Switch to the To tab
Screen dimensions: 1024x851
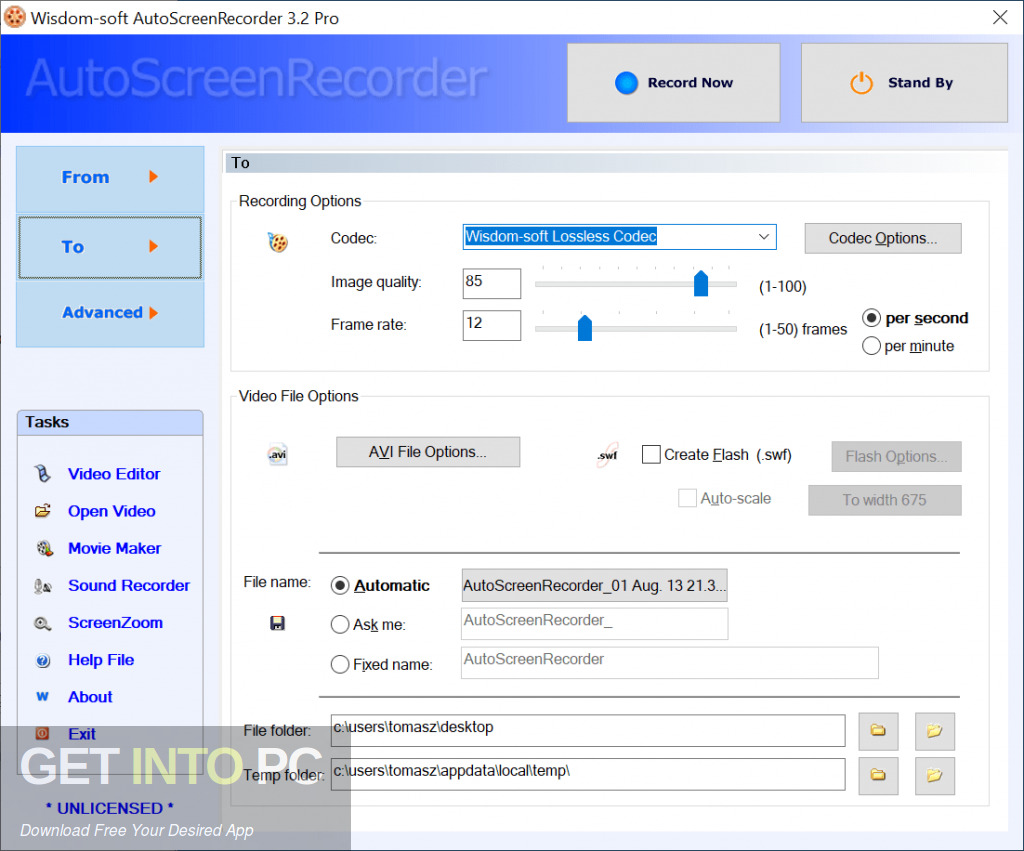click(x=110, y=248)
